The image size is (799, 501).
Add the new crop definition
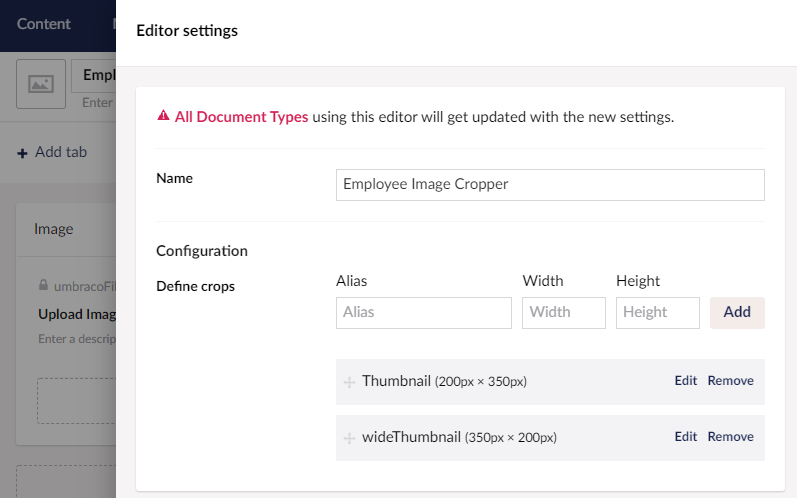(x=737, y=312)
